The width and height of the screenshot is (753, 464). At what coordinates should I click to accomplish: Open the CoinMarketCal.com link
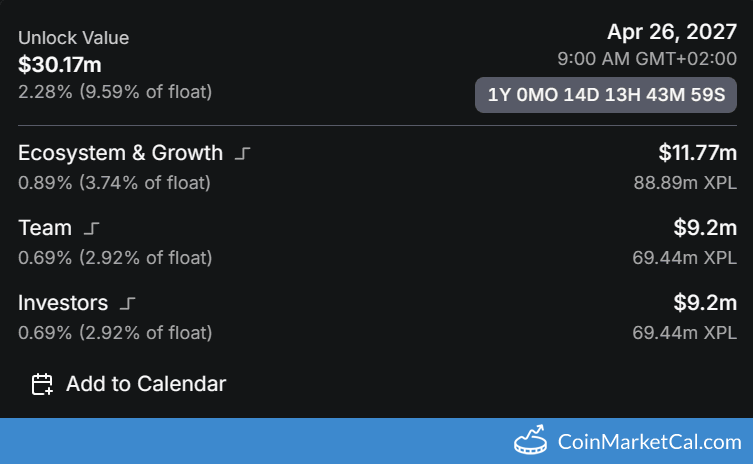(x=649, y=441)
